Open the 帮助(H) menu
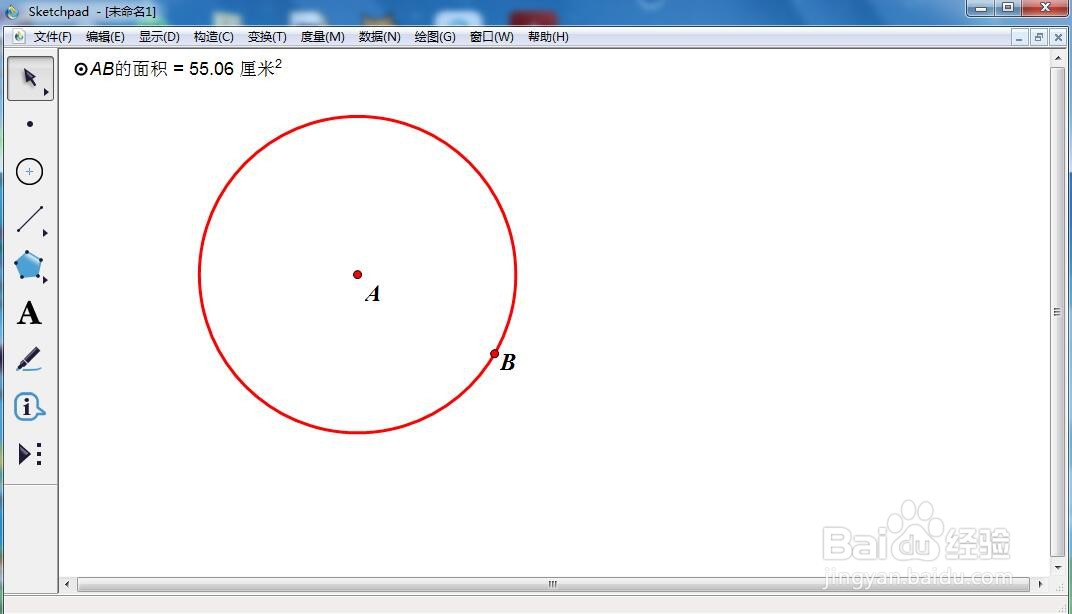 click(x=548, y=37)
